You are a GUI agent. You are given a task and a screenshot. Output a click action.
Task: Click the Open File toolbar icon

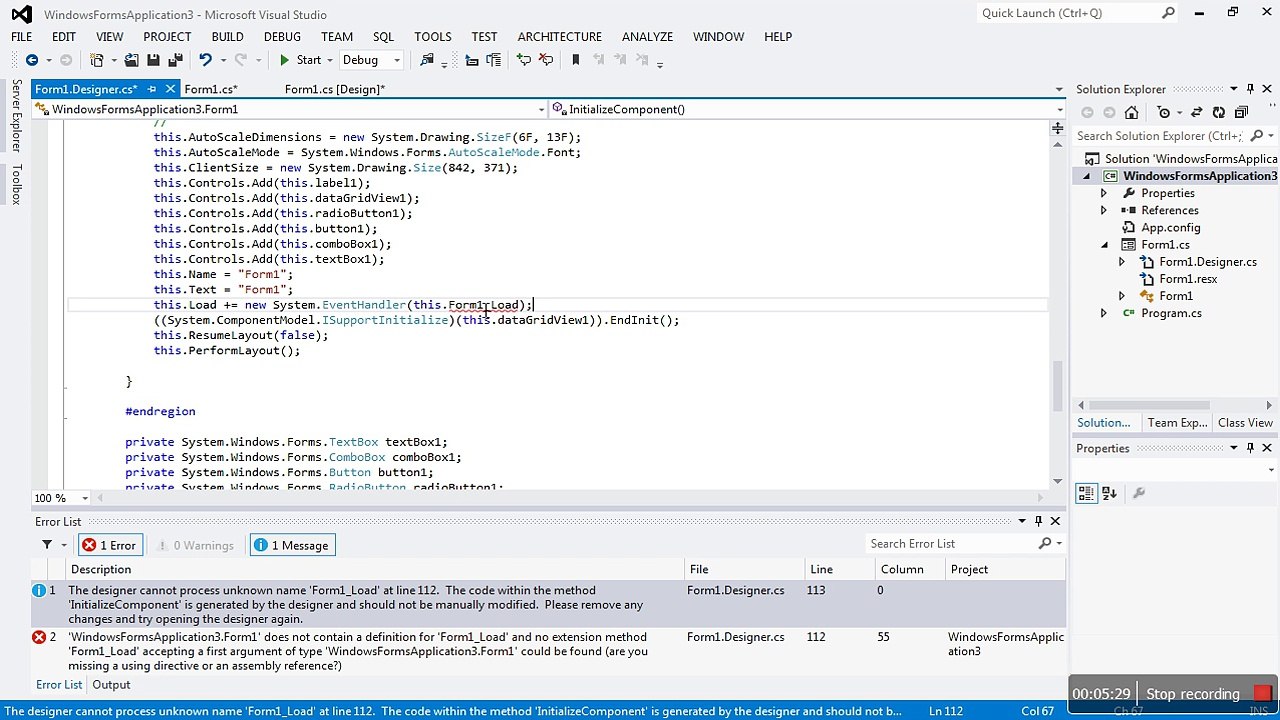click(x=131, y=60)
